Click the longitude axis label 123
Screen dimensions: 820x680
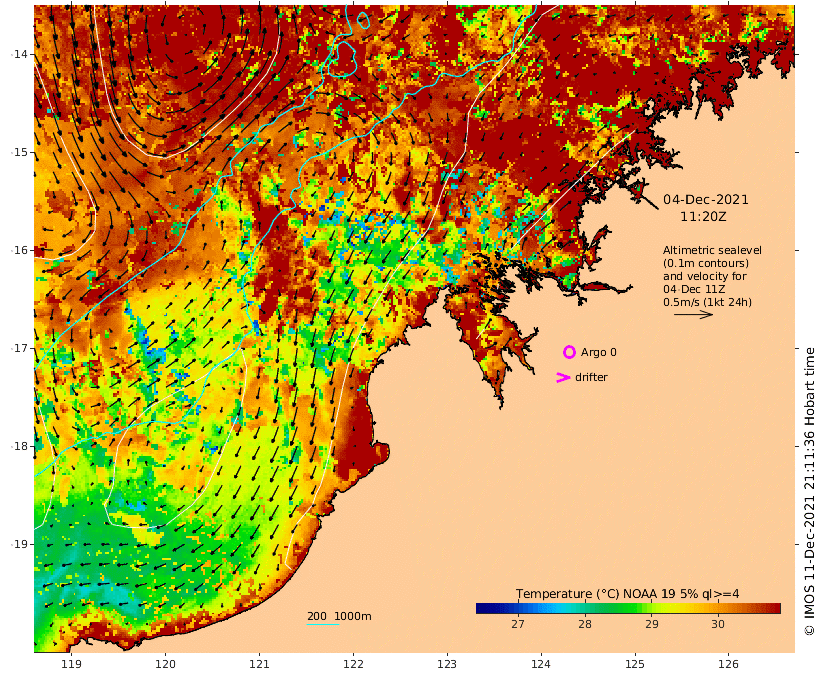pos(447,664)
